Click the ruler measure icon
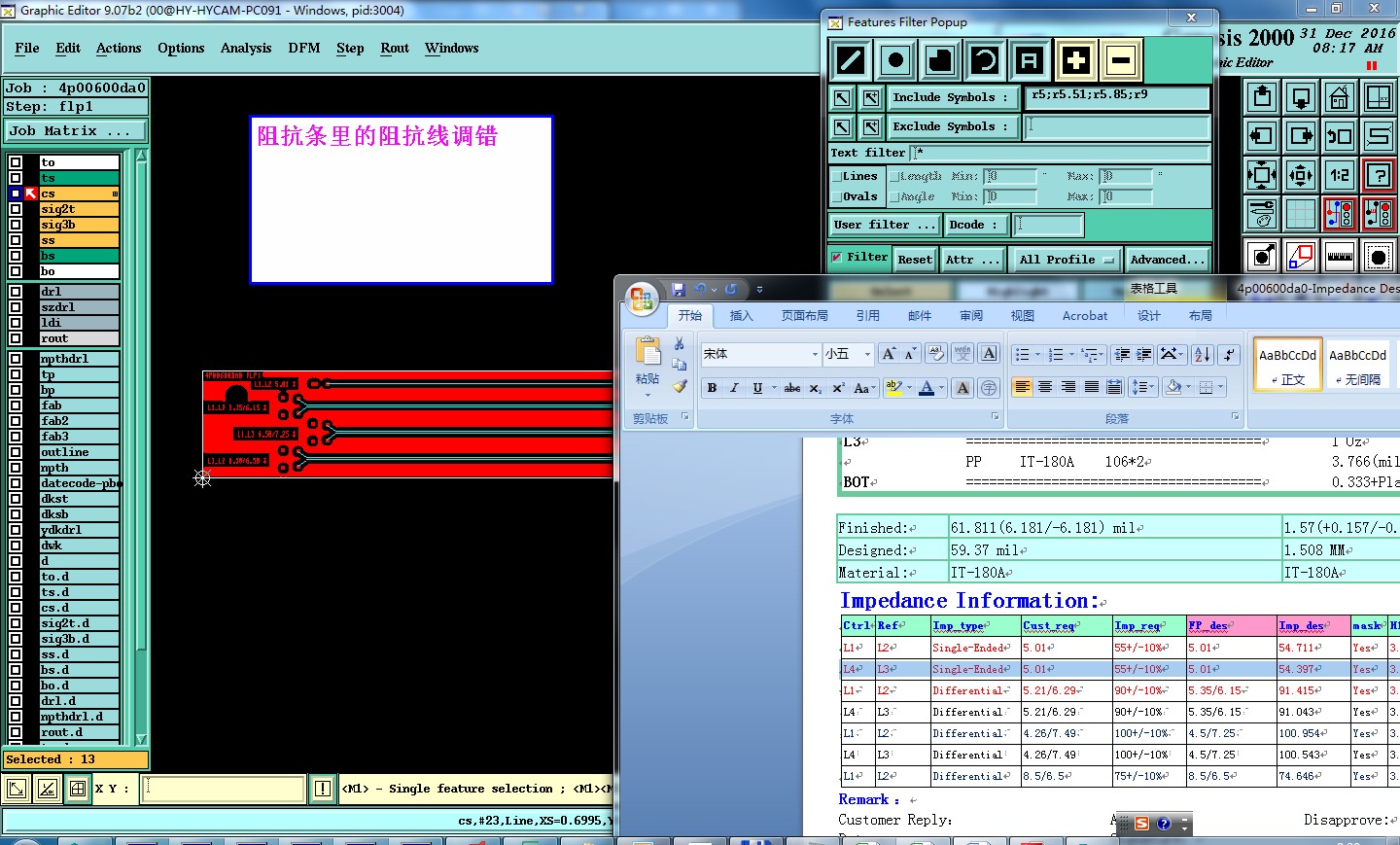This screenshot has height=845, width=1400. 1340,257
